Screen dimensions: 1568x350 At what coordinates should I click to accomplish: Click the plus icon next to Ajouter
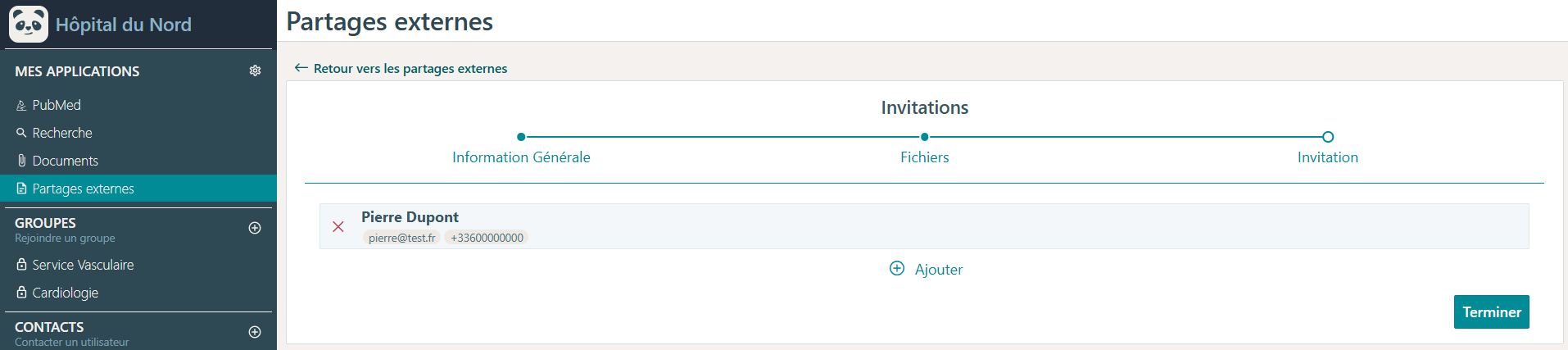pos(897,269)
